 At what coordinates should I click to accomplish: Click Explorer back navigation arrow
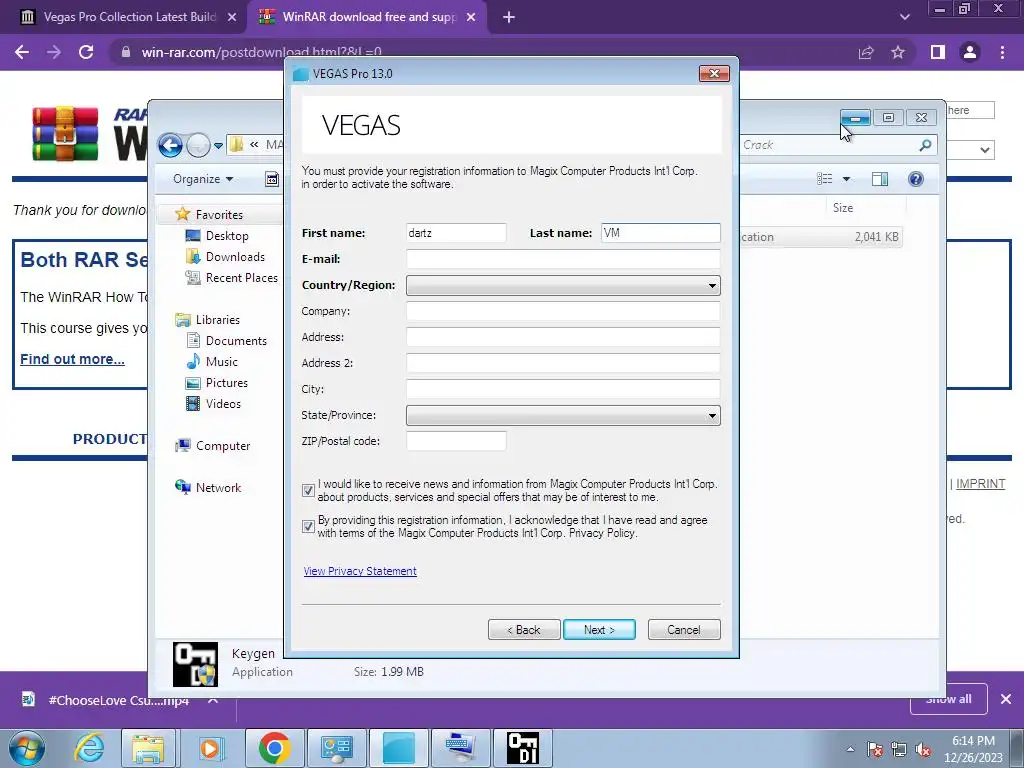click(170, 145)
